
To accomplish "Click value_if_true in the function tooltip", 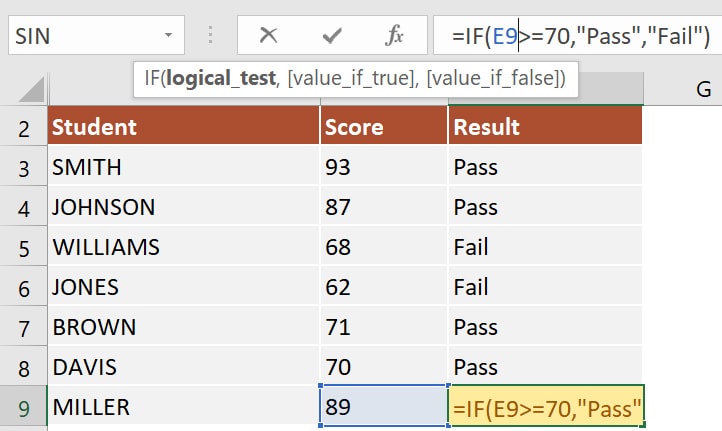I will [x=346, y=78].
